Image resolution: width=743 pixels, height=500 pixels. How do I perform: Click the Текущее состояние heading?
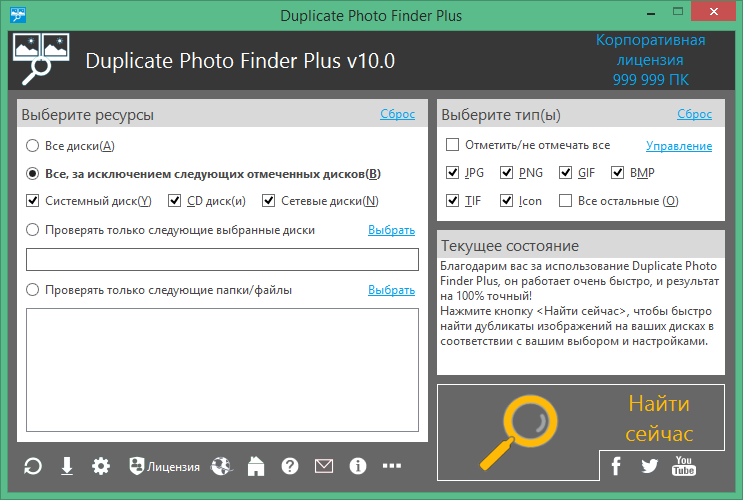click(510, 246)
